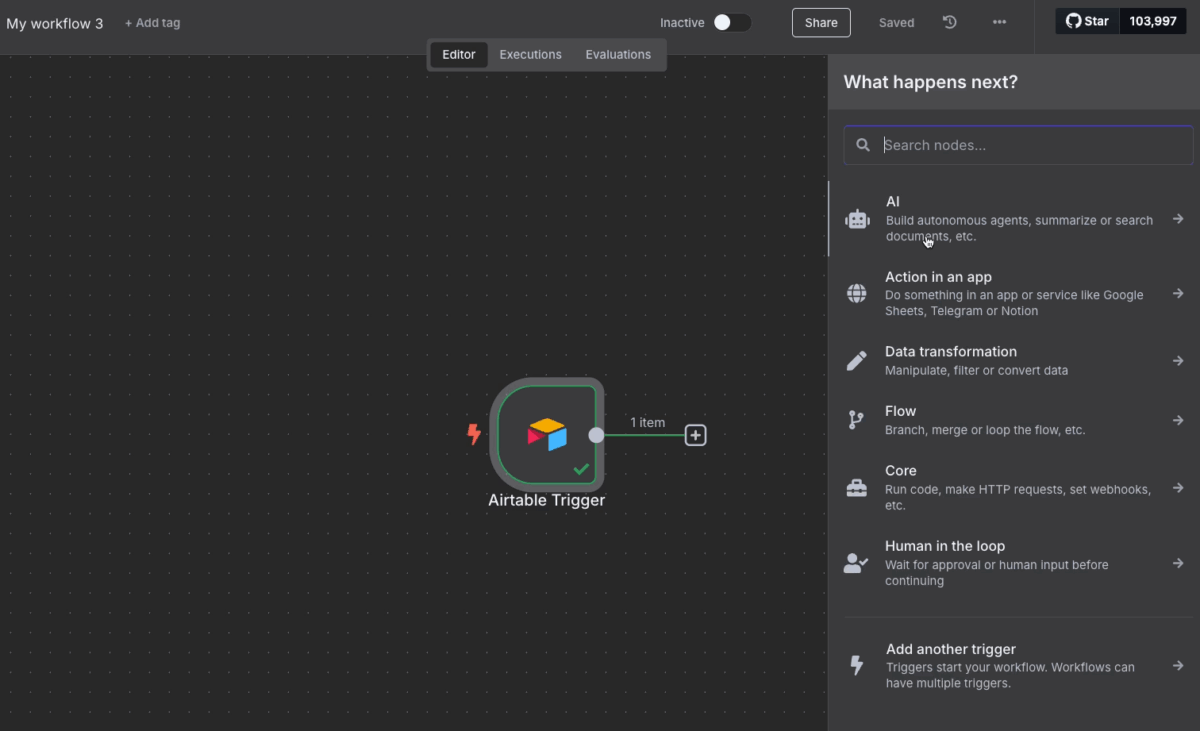This screenshot has width=1200, height=731.
Task: Click the 'Branch, merge or loop the flow' description
Action: tap(985, 430)
